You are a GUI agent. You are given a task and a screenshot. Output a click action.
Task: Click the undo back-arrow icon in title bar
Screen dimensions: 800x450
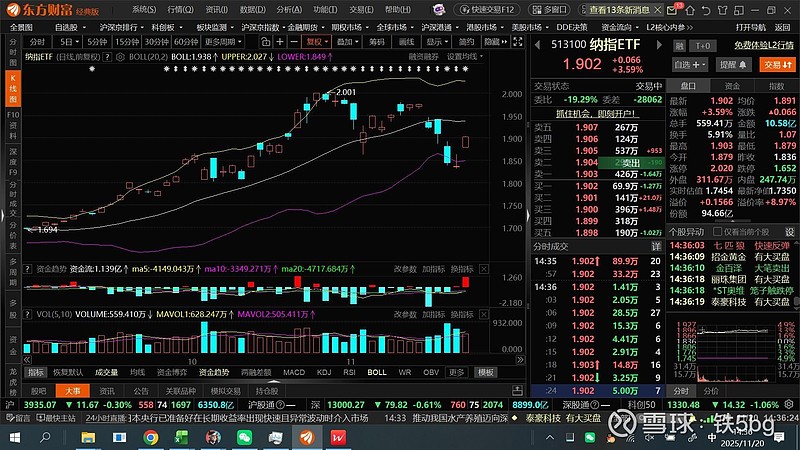(706, 10)
